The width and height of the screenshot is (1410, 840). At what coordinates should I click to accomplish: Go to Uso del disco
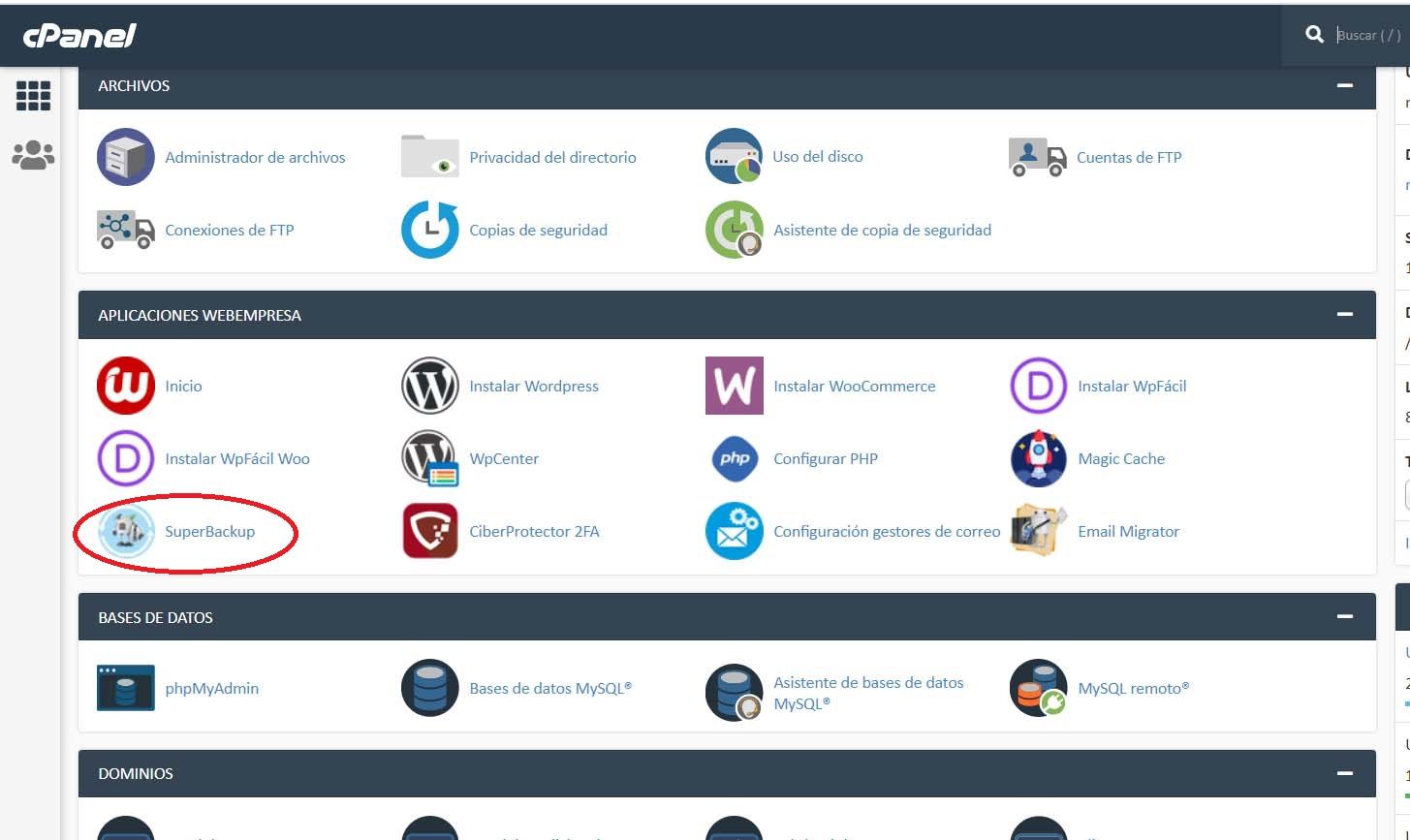(818, 156)
